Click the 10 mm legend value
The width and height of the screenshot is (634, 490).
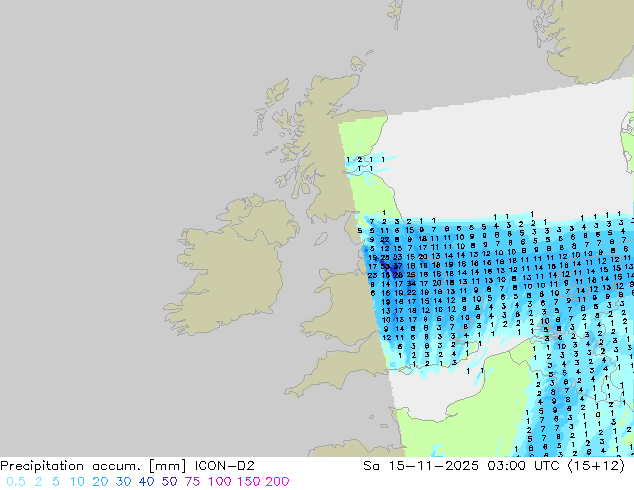77,482
